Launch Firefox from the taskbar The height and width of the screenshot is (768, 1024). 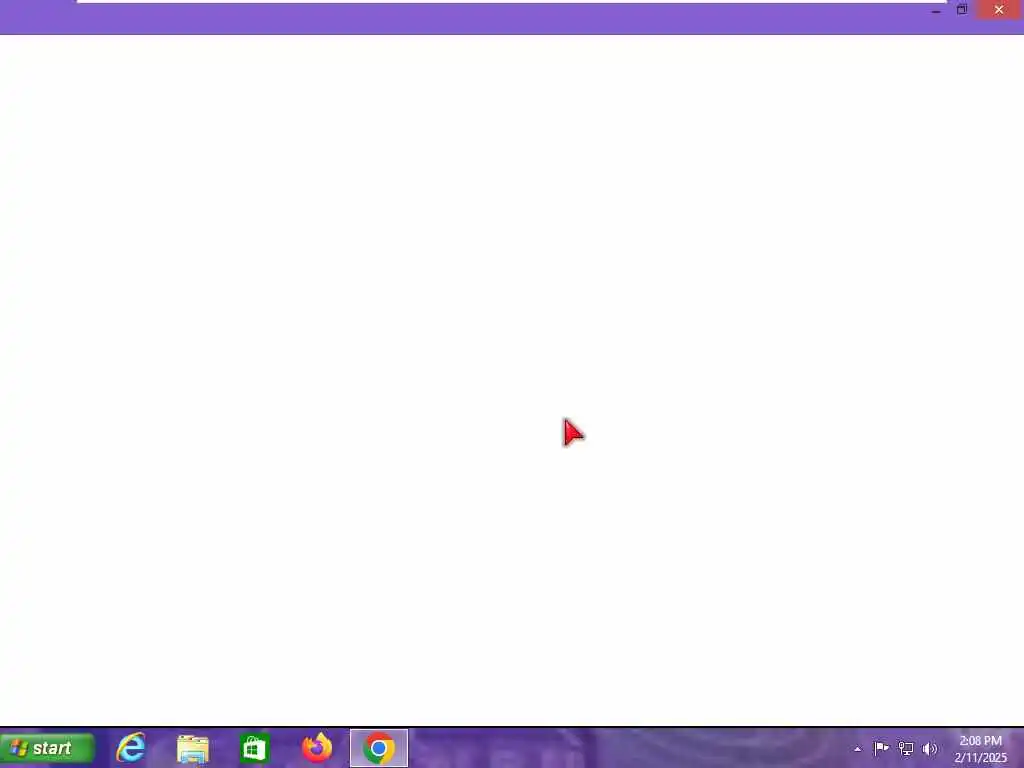[x=317, y=748]
